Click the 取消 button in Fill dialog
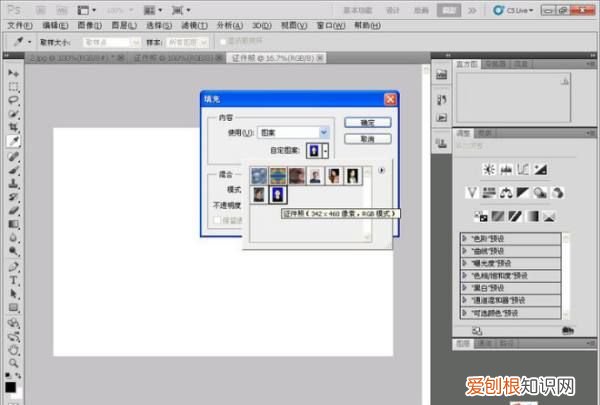The image size is (600, 405). click(x=367, y=139)
